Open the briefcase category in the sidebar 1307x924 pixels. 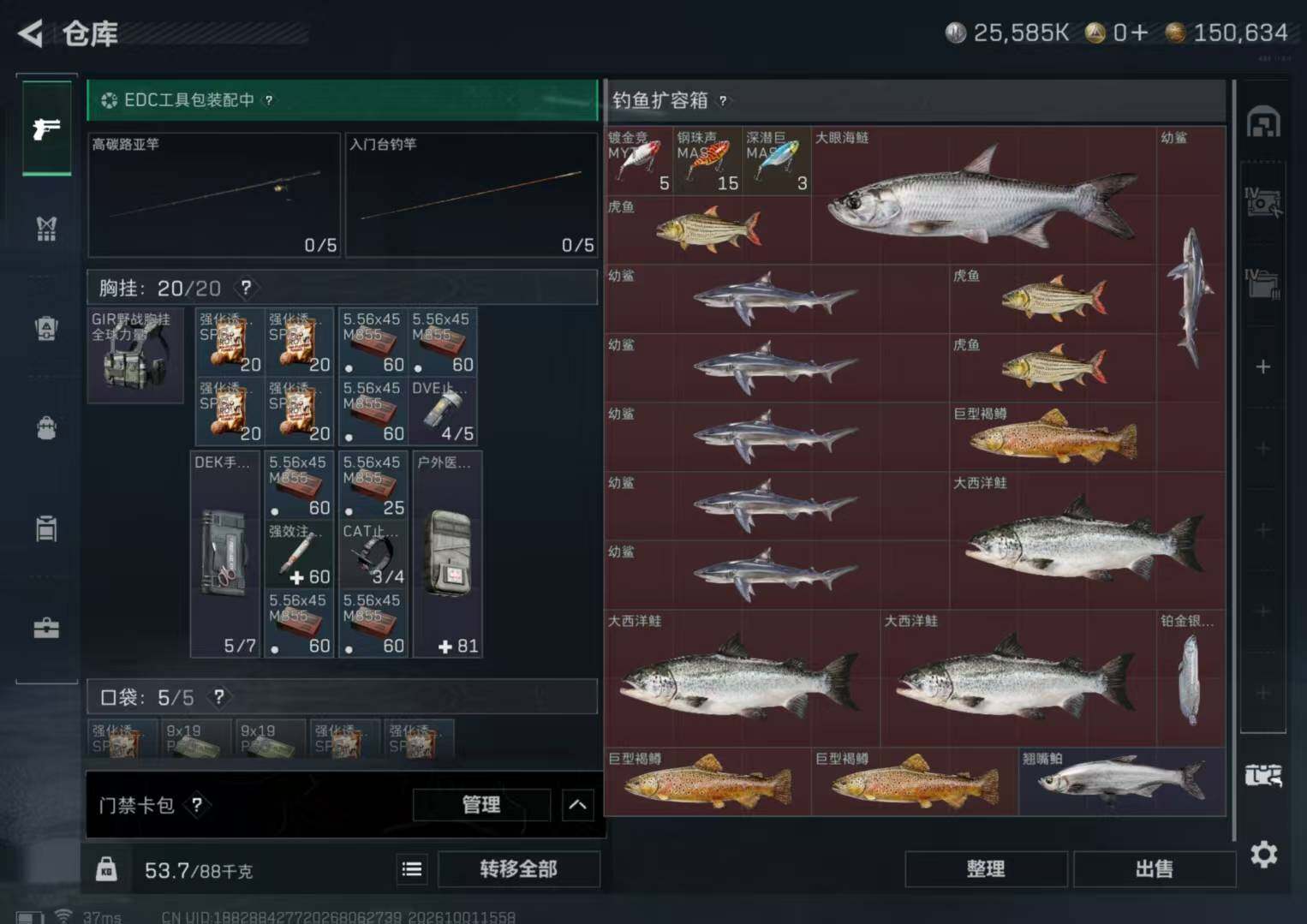tap(46, 629)
